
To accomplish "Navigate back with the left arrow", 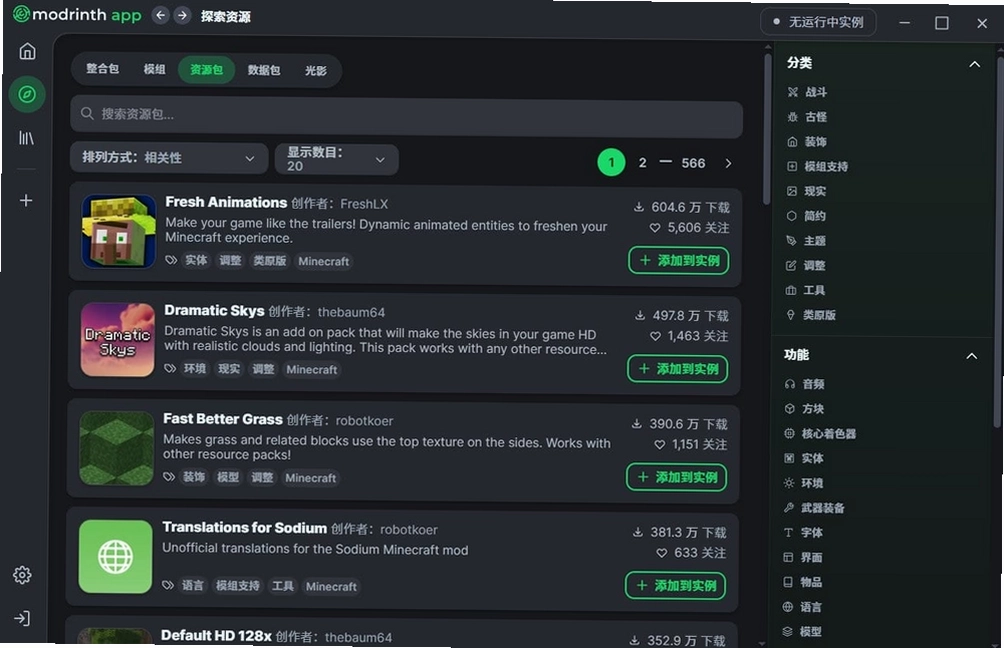I will 161,15.
